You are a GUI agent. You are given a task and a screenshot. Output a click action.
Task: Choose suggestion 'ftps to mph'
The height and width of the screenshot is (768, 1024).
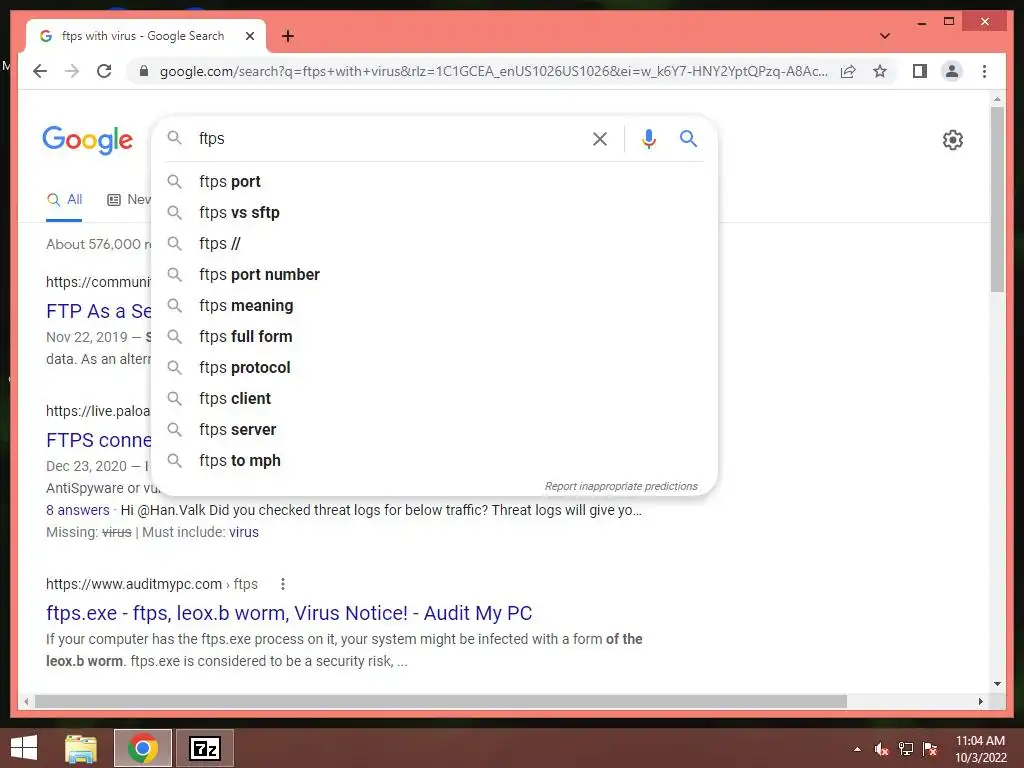pos(434,460)
